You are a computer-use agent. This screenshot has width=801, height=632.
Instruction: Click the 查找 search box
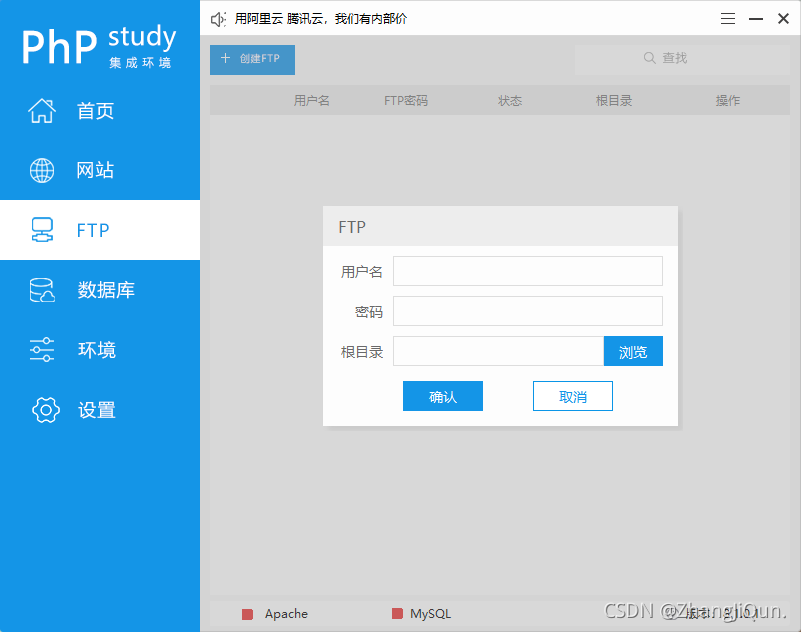(x=680, y=58)
